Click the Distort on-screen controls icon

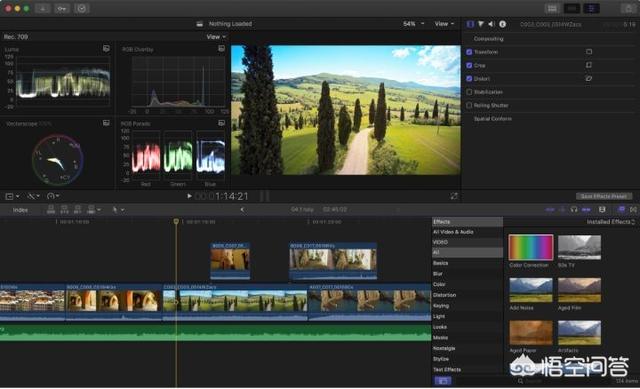[589, 78]
